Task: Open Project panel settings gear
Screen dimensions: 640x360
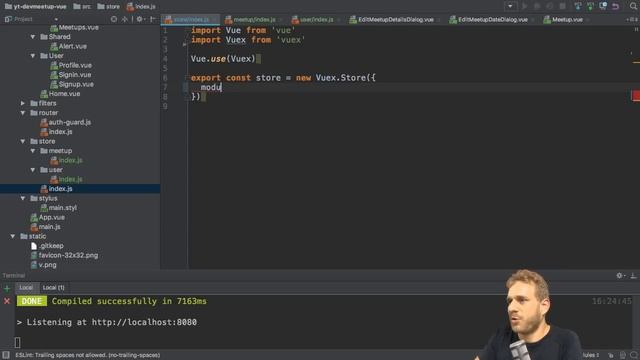Action: click(140, 19)
